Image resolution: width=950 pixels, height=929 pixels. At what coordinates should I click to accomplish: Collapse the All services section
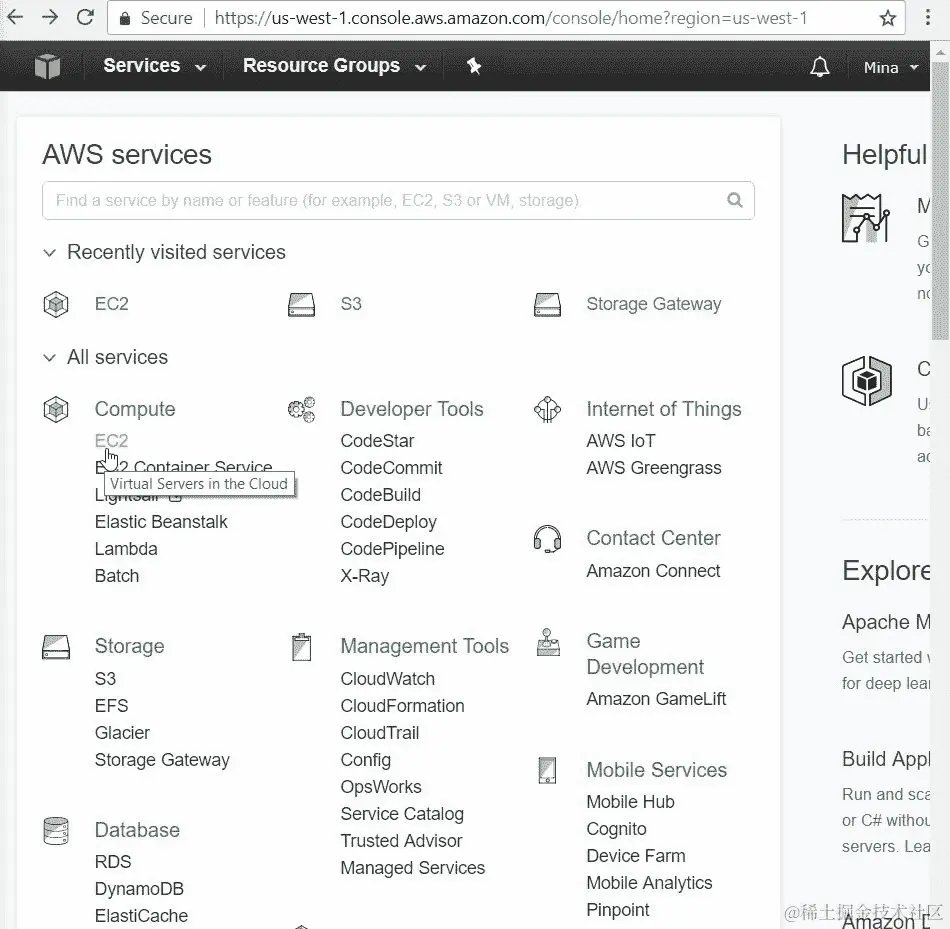pos(49,357)
